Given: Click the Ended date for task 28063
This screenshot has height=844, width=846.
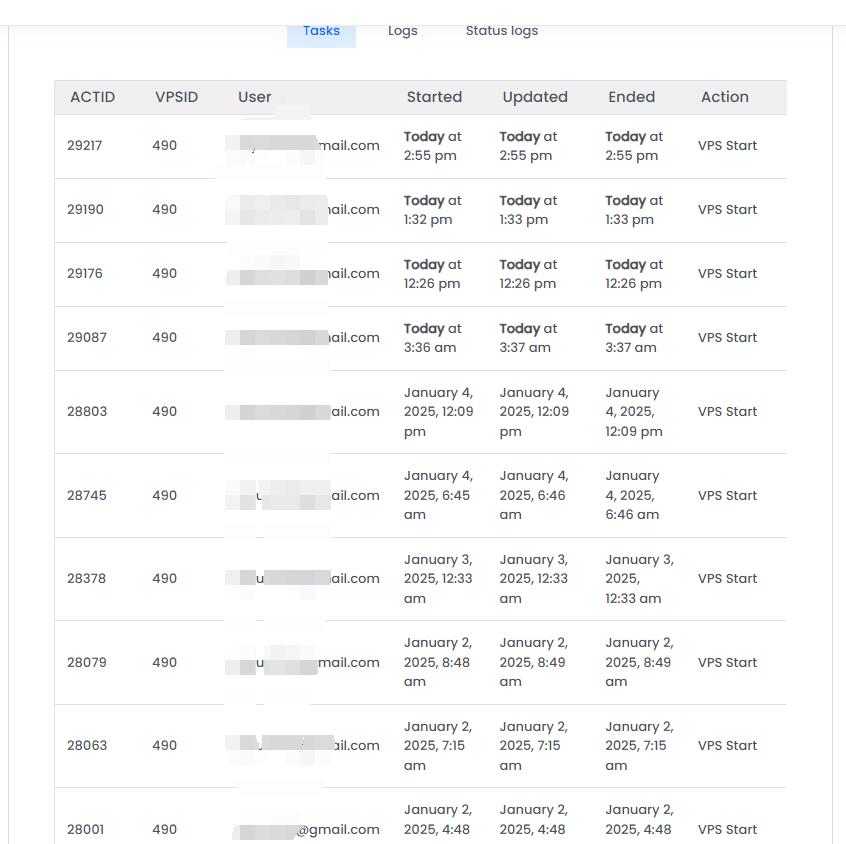Looking at the screenshot, I should (639, 745).
